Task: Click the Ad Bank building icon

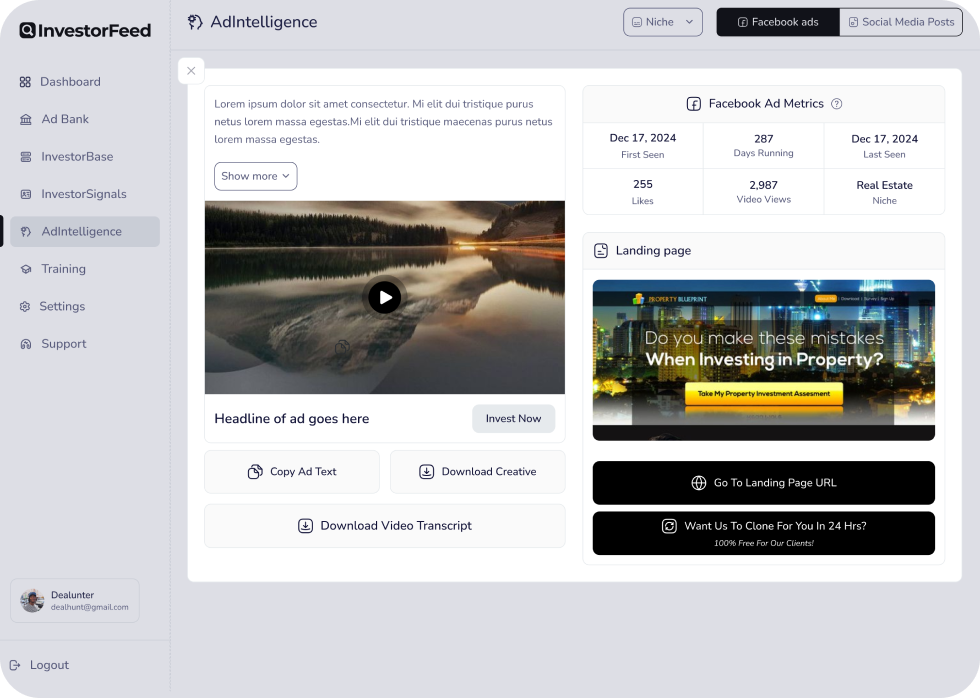Action: (25, 119)
